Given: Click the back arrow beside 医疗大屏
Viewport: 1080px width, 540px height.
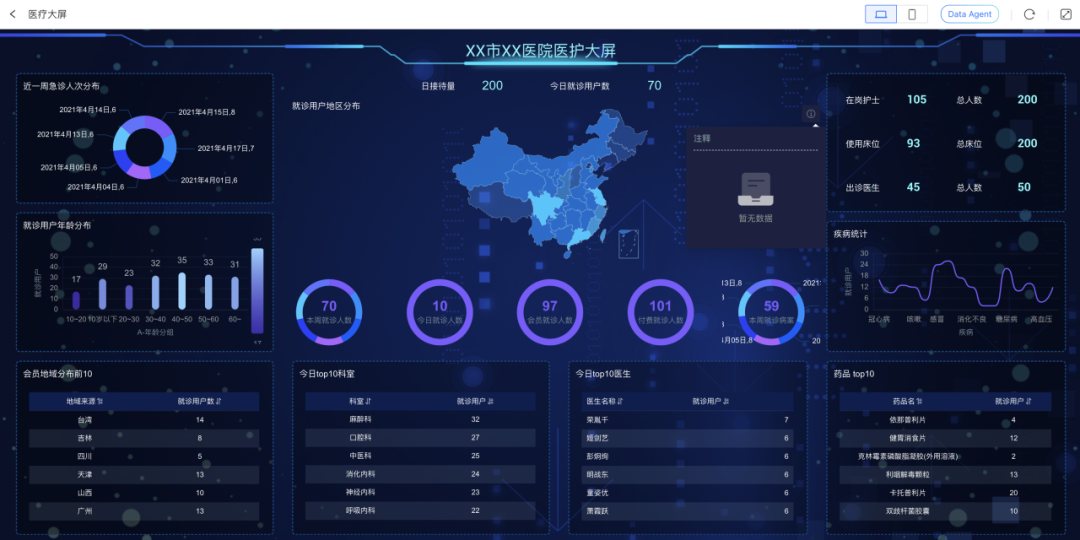Looking at the screenshot, I should click(x=12, y=14).
